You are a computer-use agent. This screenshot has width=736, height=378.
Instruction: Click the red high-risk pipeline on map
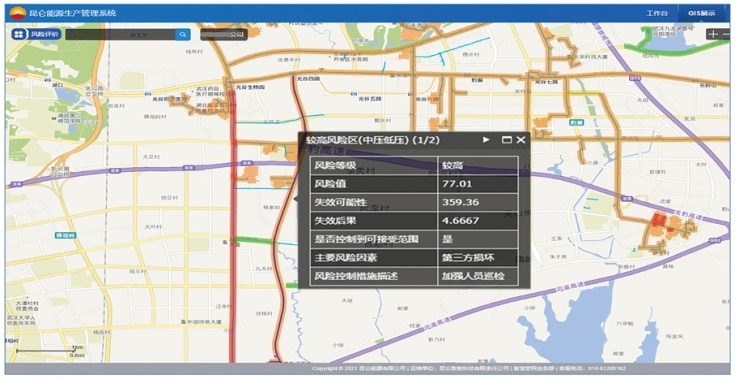233,235
